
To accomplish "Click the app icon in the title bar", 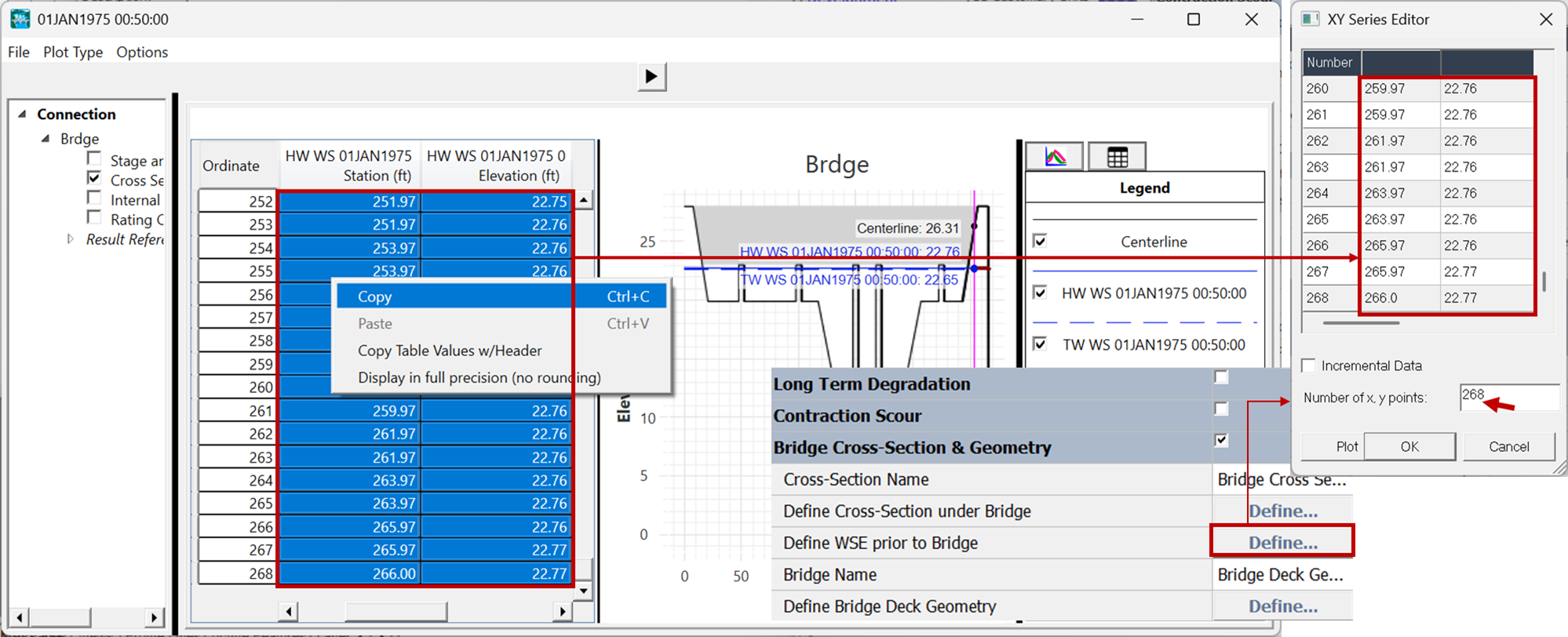I will (20, 20).
